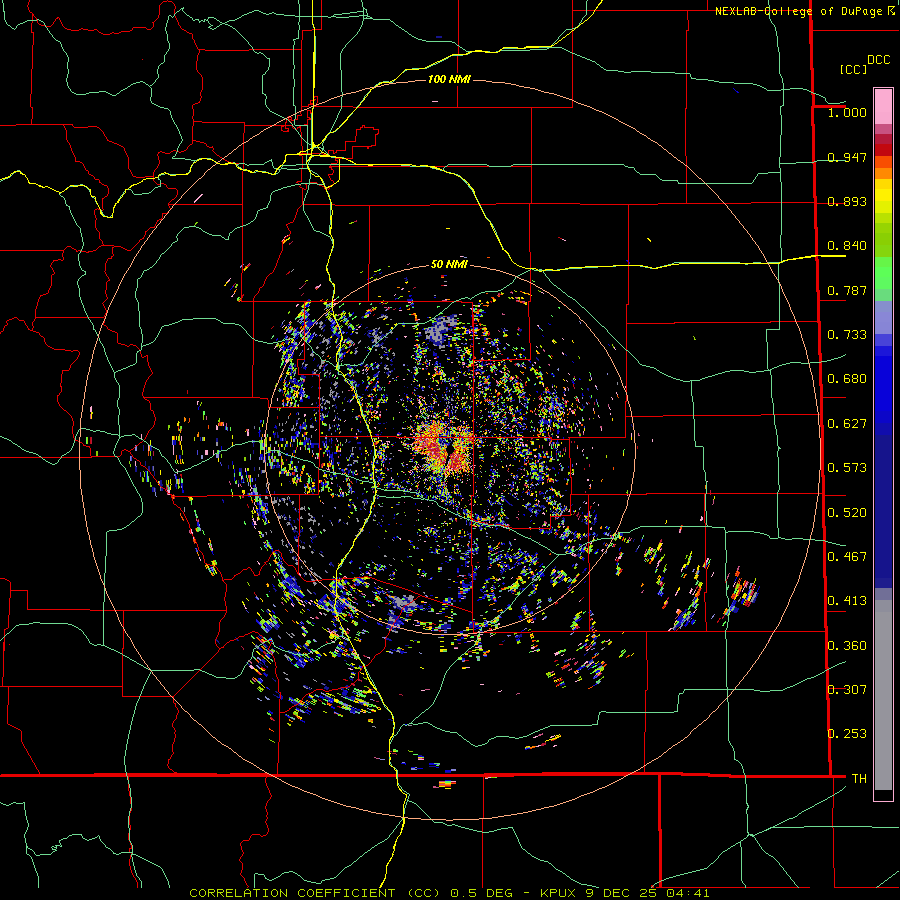Click the 0.680 legend value
This screenshot has width=900, height=900.
coord(847,379)
